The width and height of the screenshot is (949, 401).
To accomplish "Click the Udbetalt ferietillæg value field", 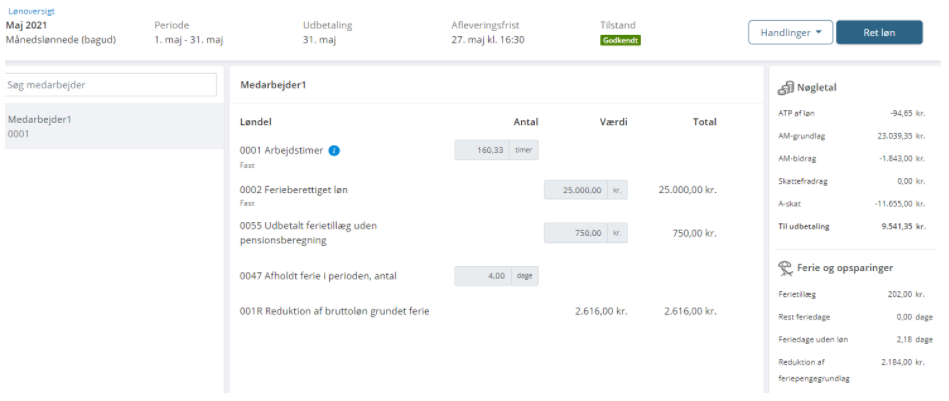I will click(574, 232).
